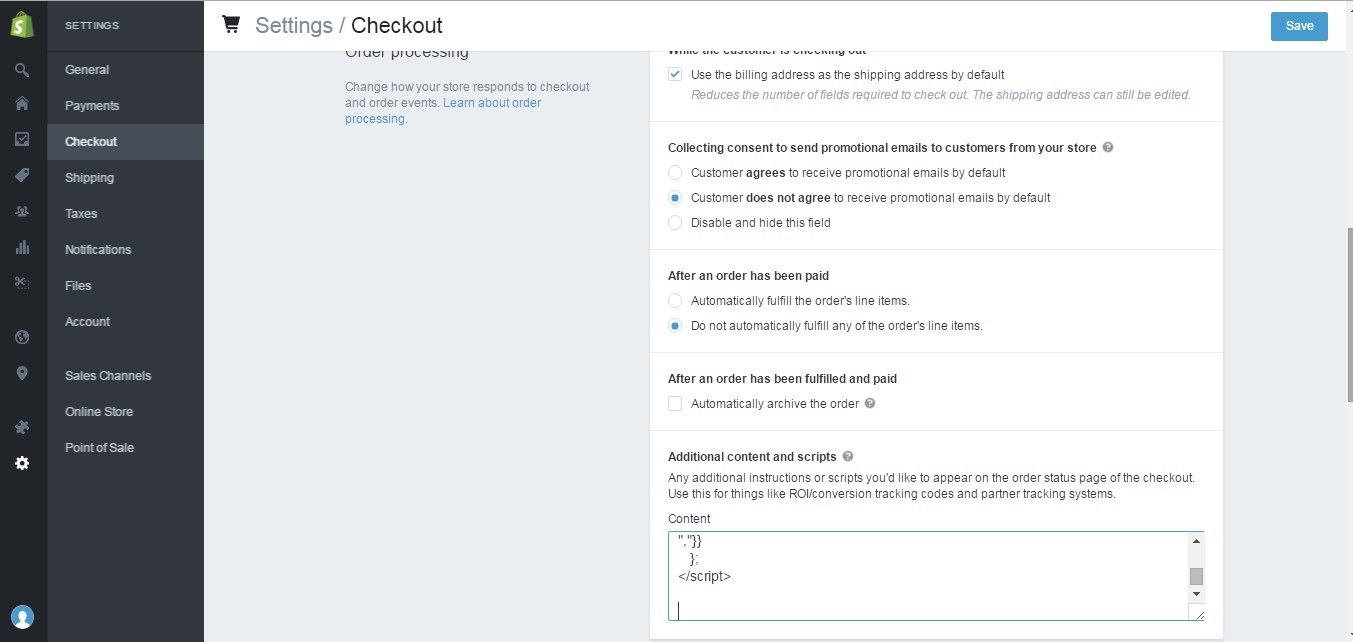Select Customer agrees to receive promotional emails
Screen dimensions: 1353x642
pos(675,172)
